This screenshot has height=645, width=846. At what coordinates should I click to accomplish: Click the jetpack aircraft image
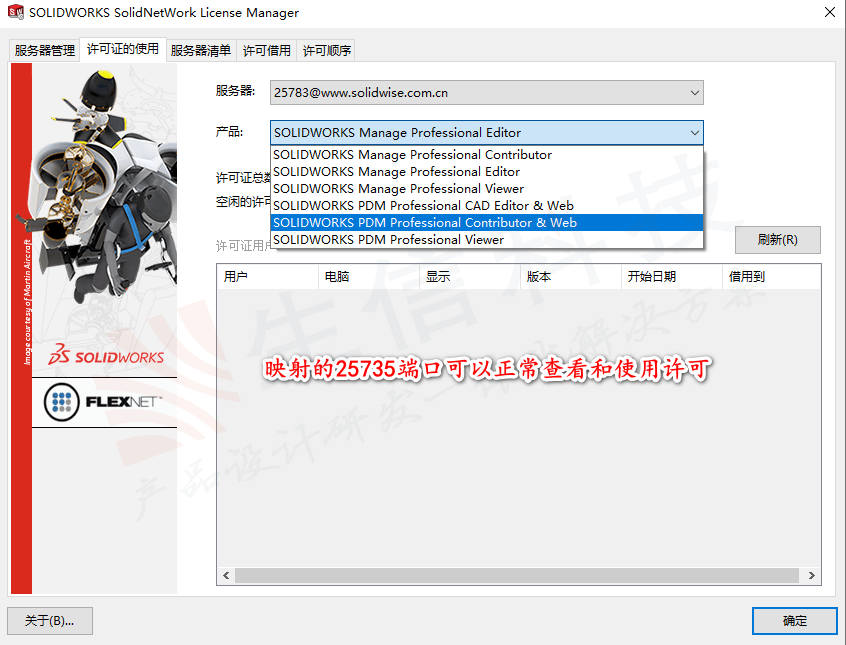point(105,189)
